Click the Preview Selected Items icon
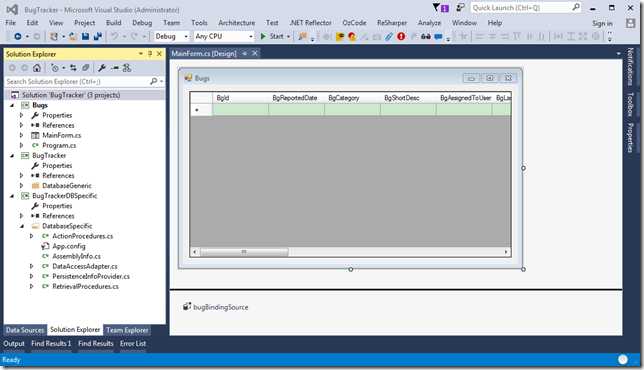The height and width of the screenshot is (370, 644). click(115, 68)
